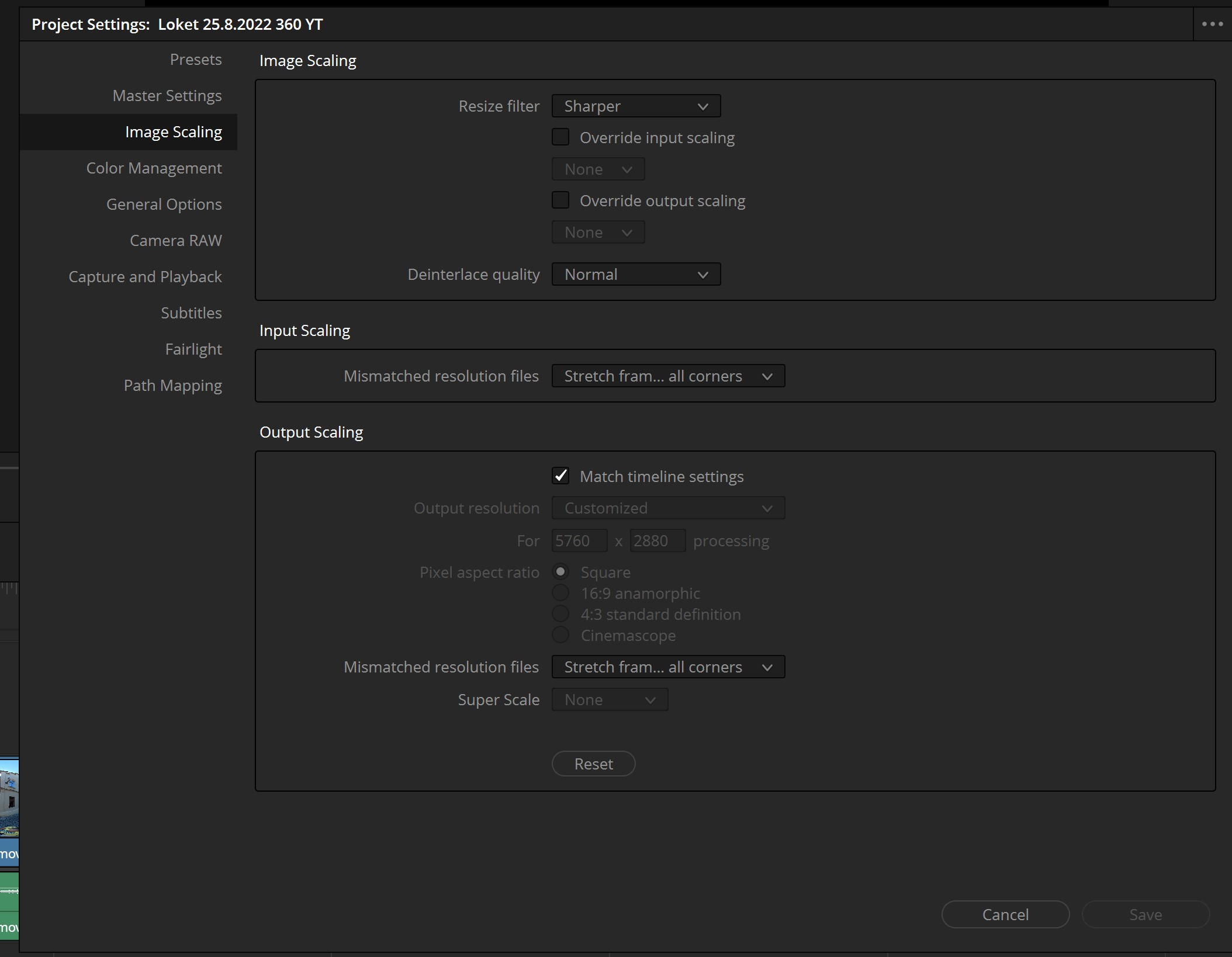Cancel the Project Settings dialog

[1005, 915]
